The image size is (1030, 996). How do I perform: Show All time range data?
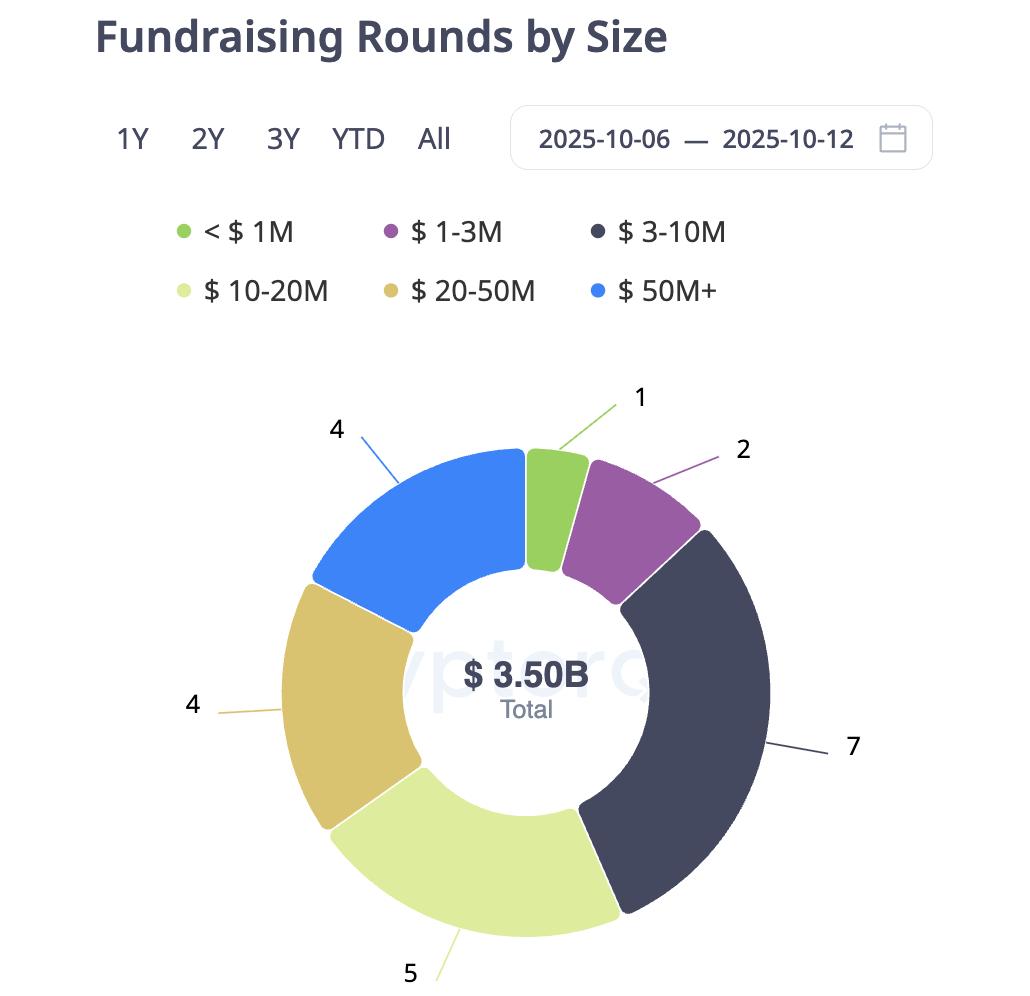coord(434,139)
